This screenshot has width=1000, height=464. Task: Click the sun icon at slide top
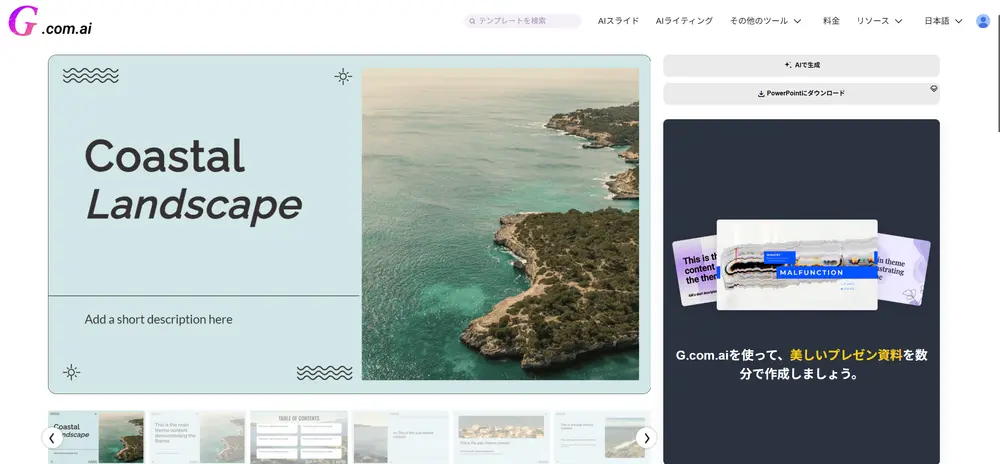coord(343,76)
